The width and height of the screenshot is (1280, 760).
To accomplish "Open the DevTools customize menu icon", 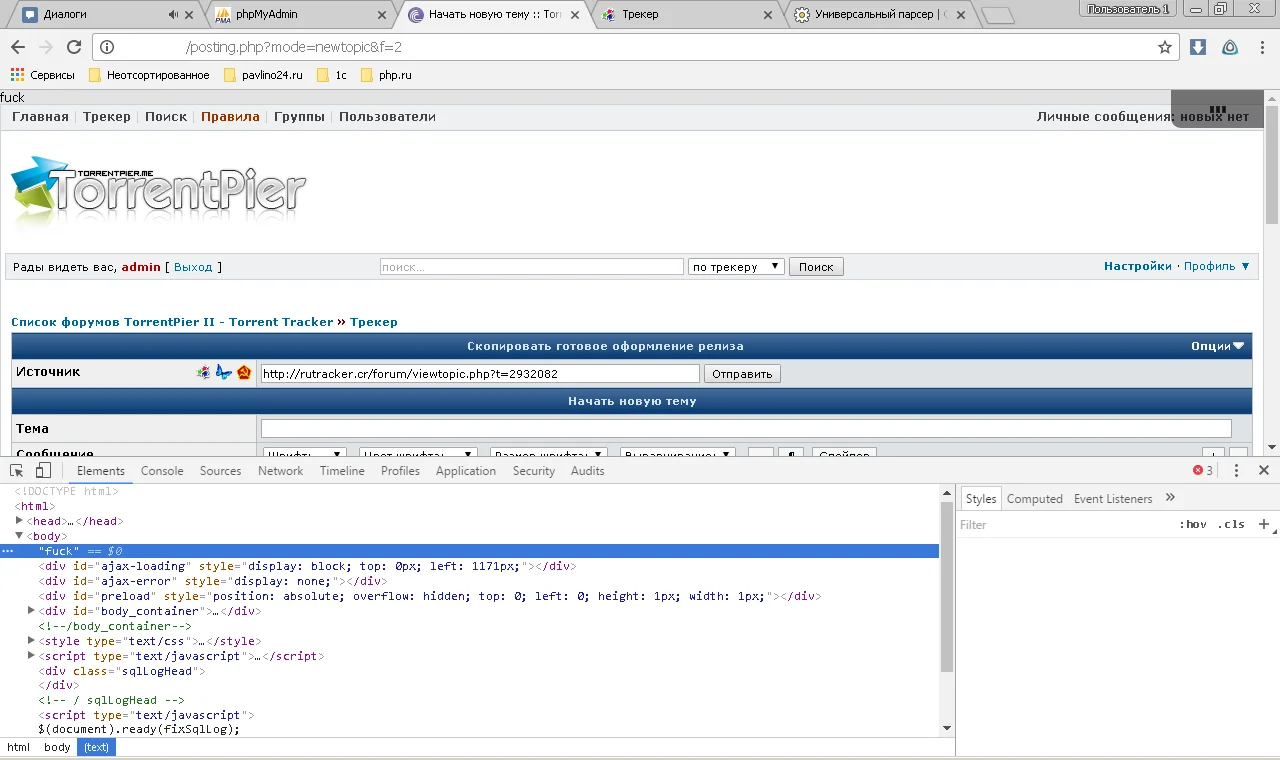I will (x=1236, y=470).
